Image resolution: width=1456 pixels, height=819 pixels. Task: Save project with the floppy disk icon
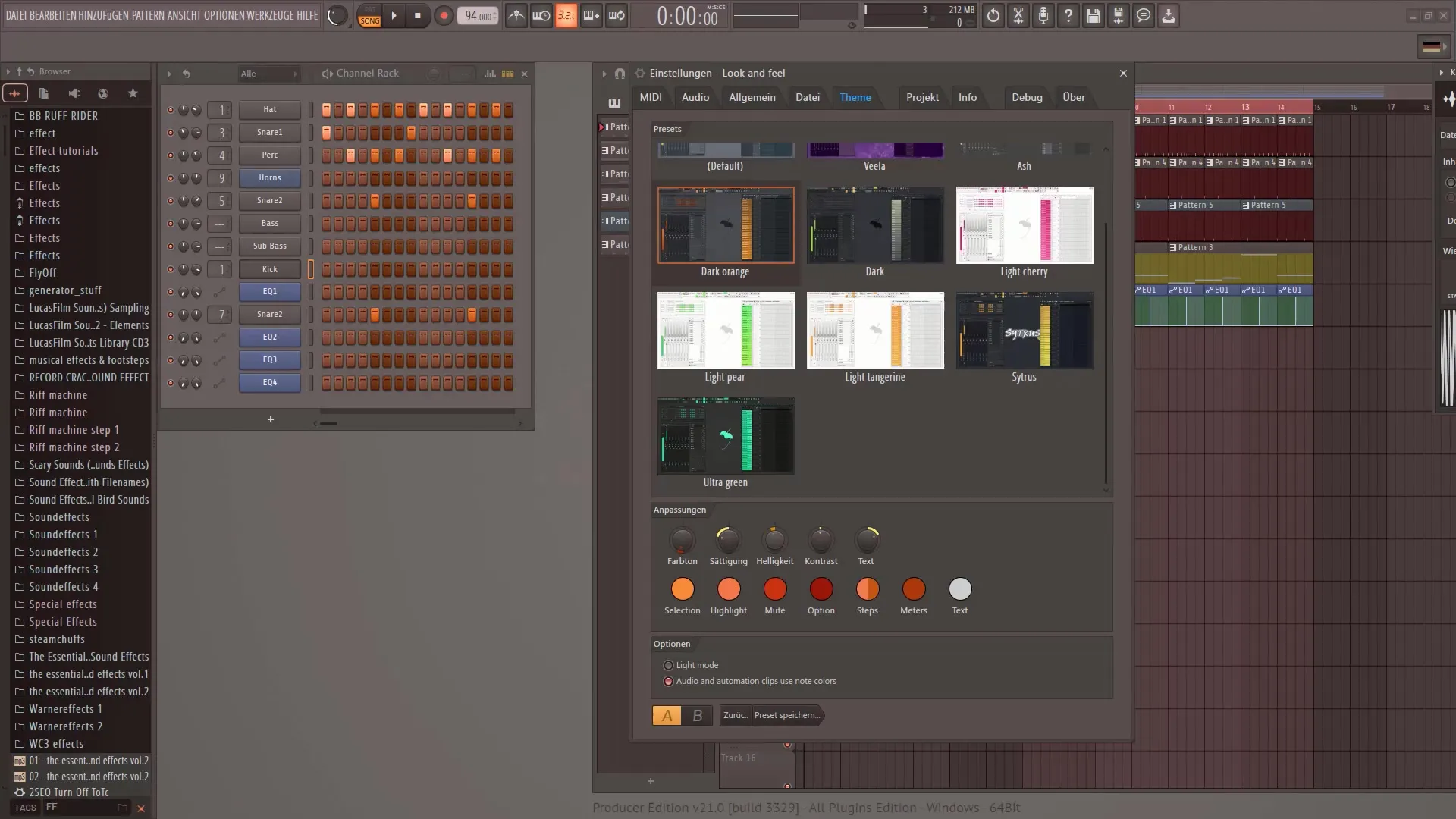pos(1094,15)
